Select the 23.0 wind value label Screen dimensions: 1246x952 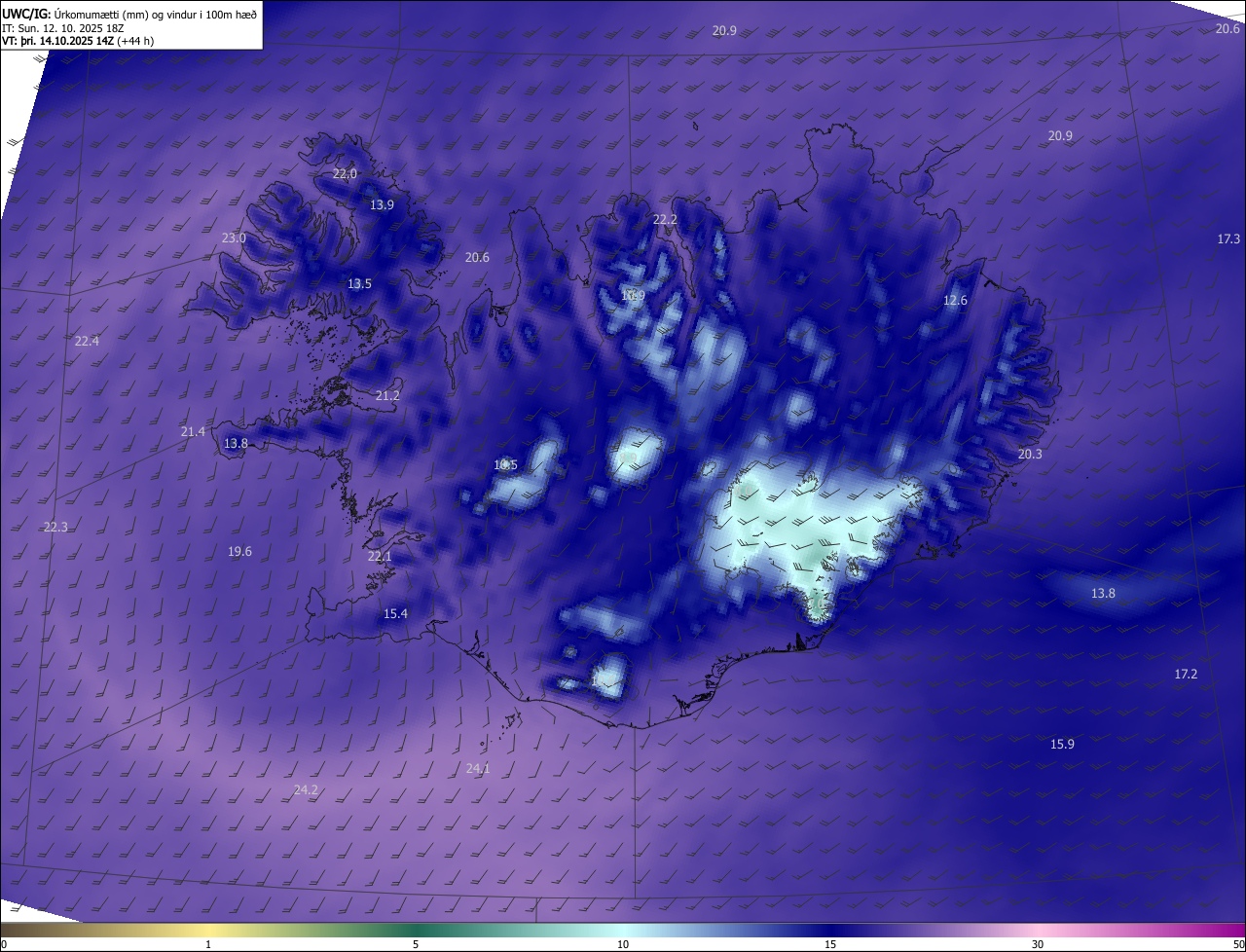[x=235, y=238]
